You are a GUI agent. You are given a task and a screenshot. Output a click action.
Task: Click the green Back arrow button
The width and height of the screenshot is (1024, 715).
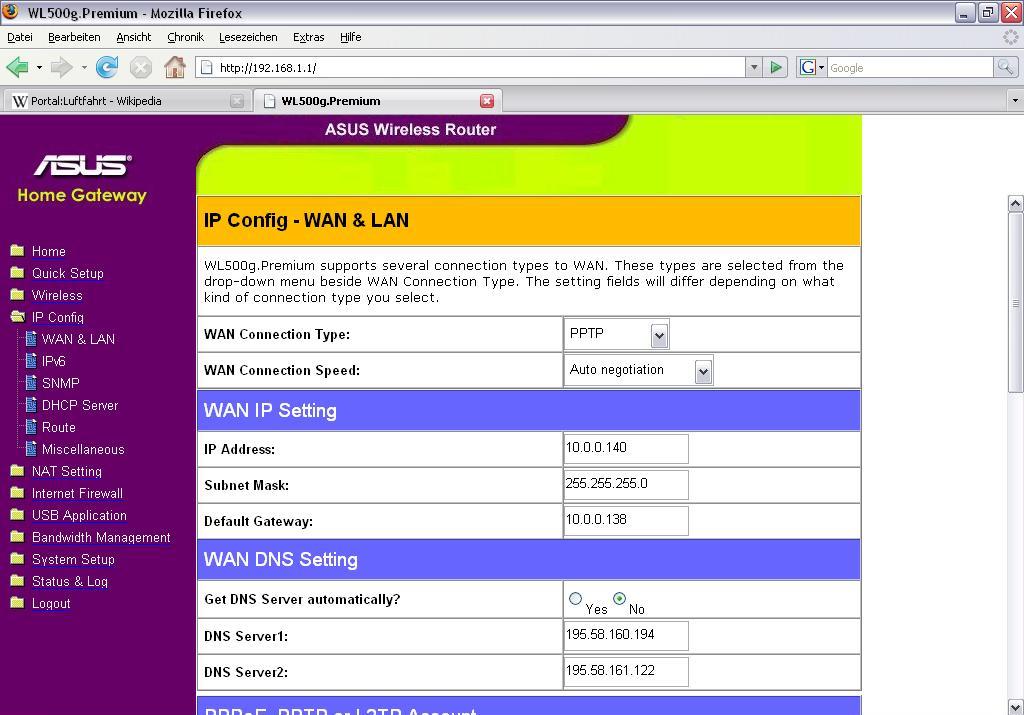(x=18, y=67)
